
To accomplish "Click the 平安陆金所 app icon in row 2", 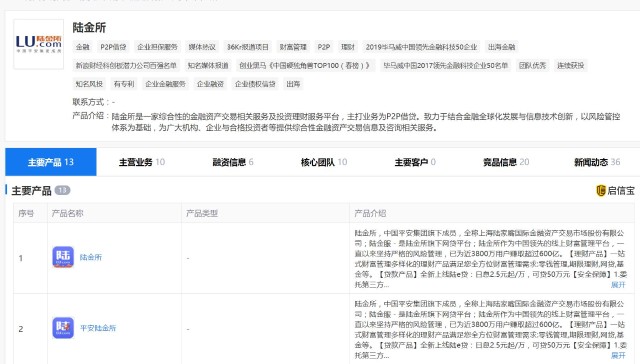I will (x=63, y=328).
